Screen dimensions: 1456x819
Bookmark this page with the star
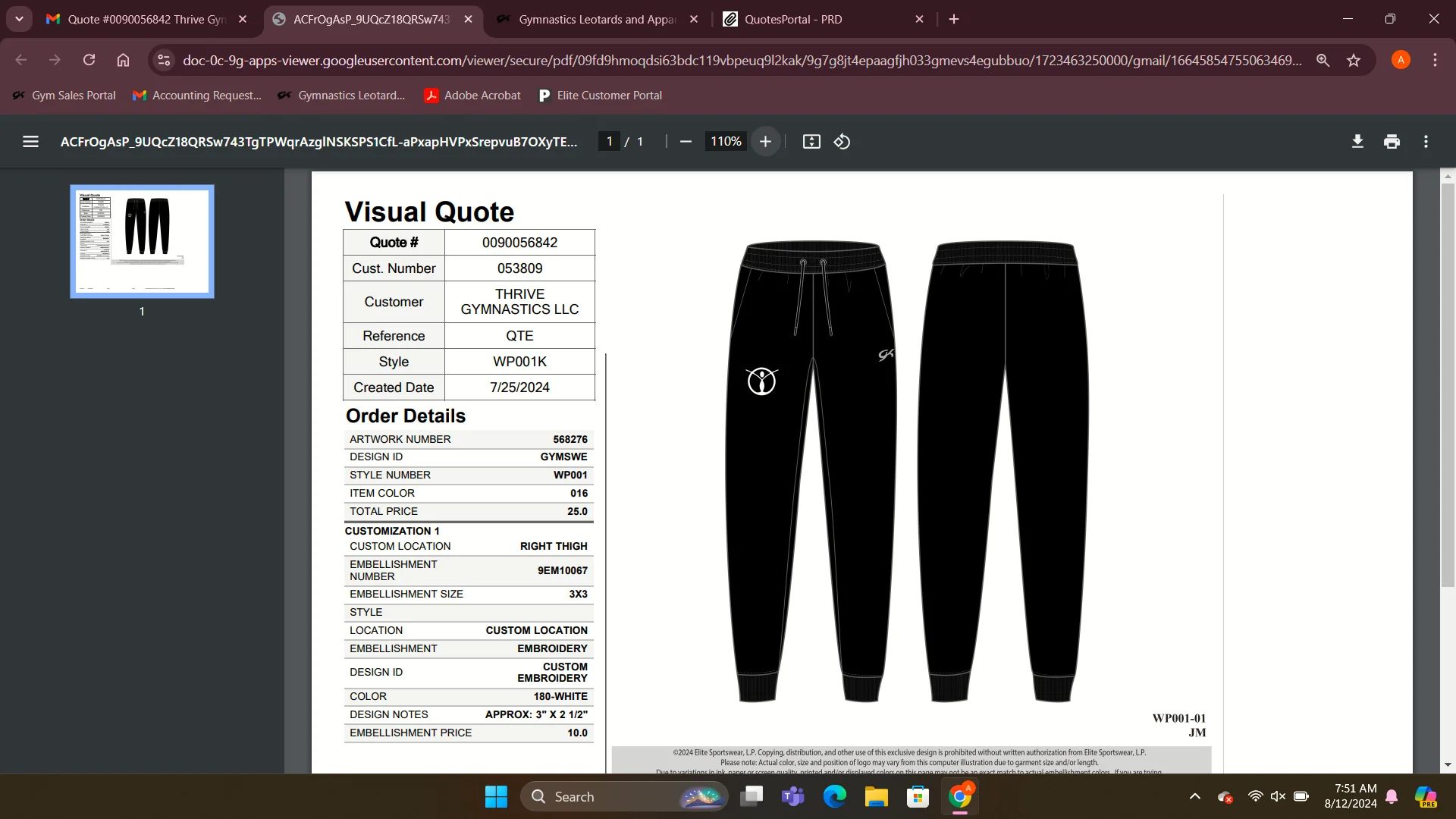pyautogui.click(x=1354, y=60)
